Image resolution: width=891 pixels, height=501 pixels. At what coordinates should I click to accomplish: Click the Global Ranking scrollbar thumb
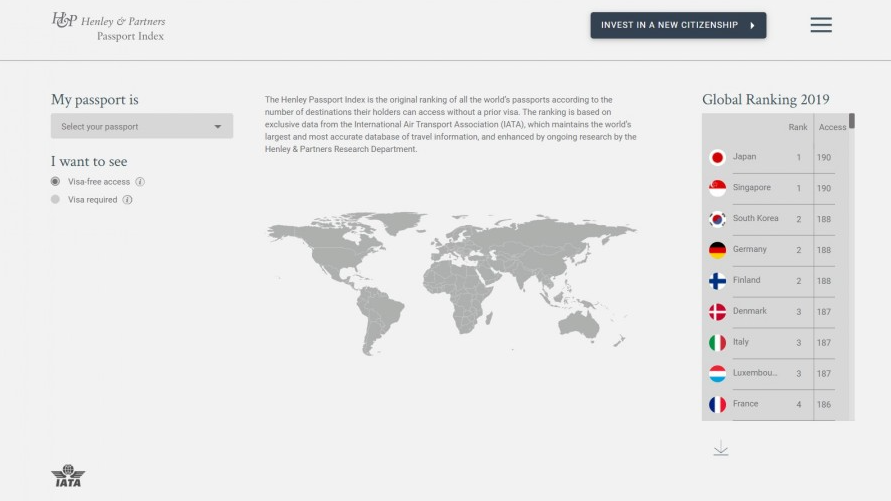click(x=852, y=121)
